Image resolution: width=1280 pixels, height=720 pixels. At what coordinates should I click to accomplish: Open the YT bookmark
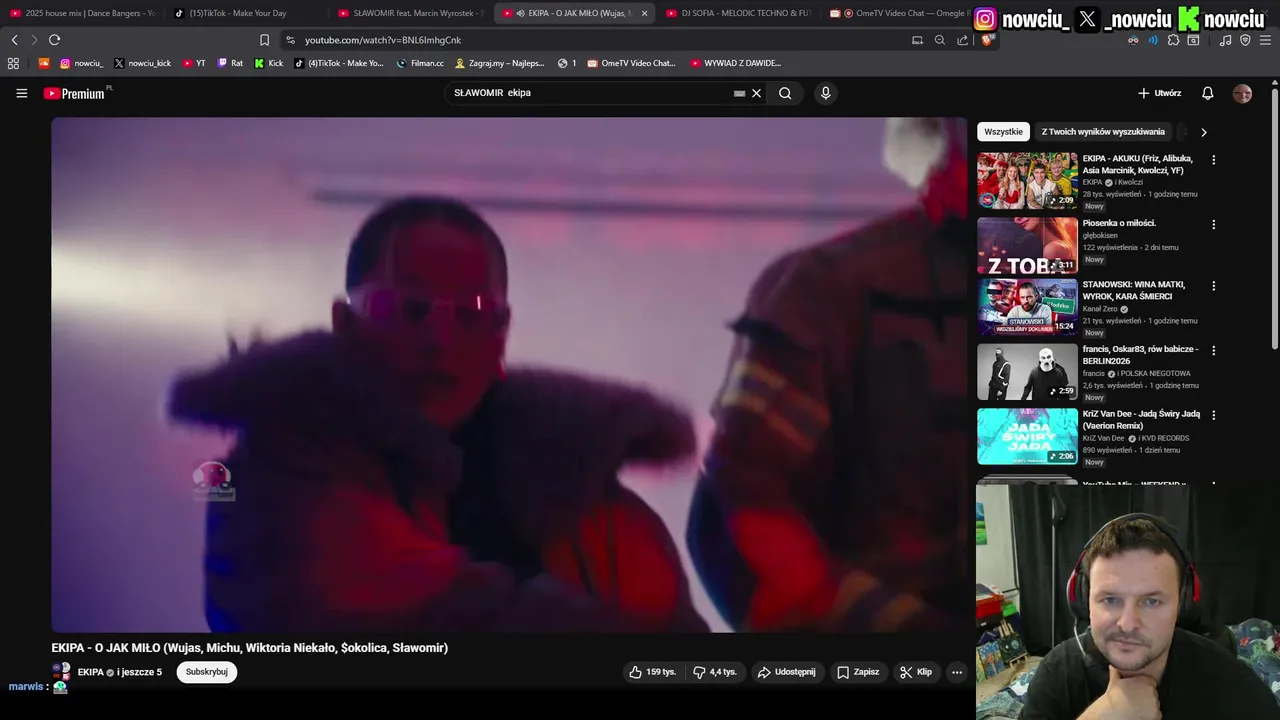pos(194,63)
